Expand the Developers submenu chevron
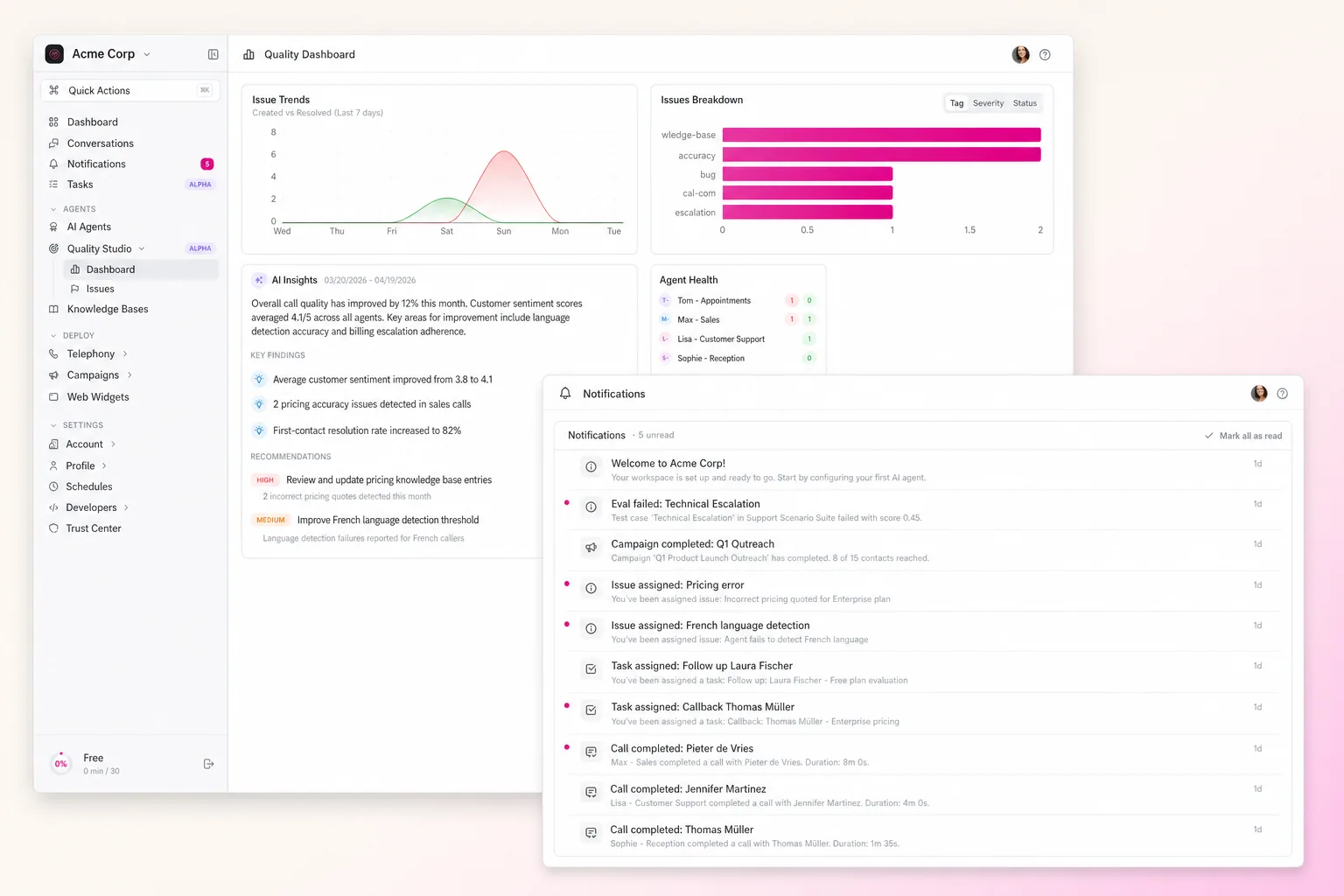This screenshot has height=896, width=1344. 126,507
